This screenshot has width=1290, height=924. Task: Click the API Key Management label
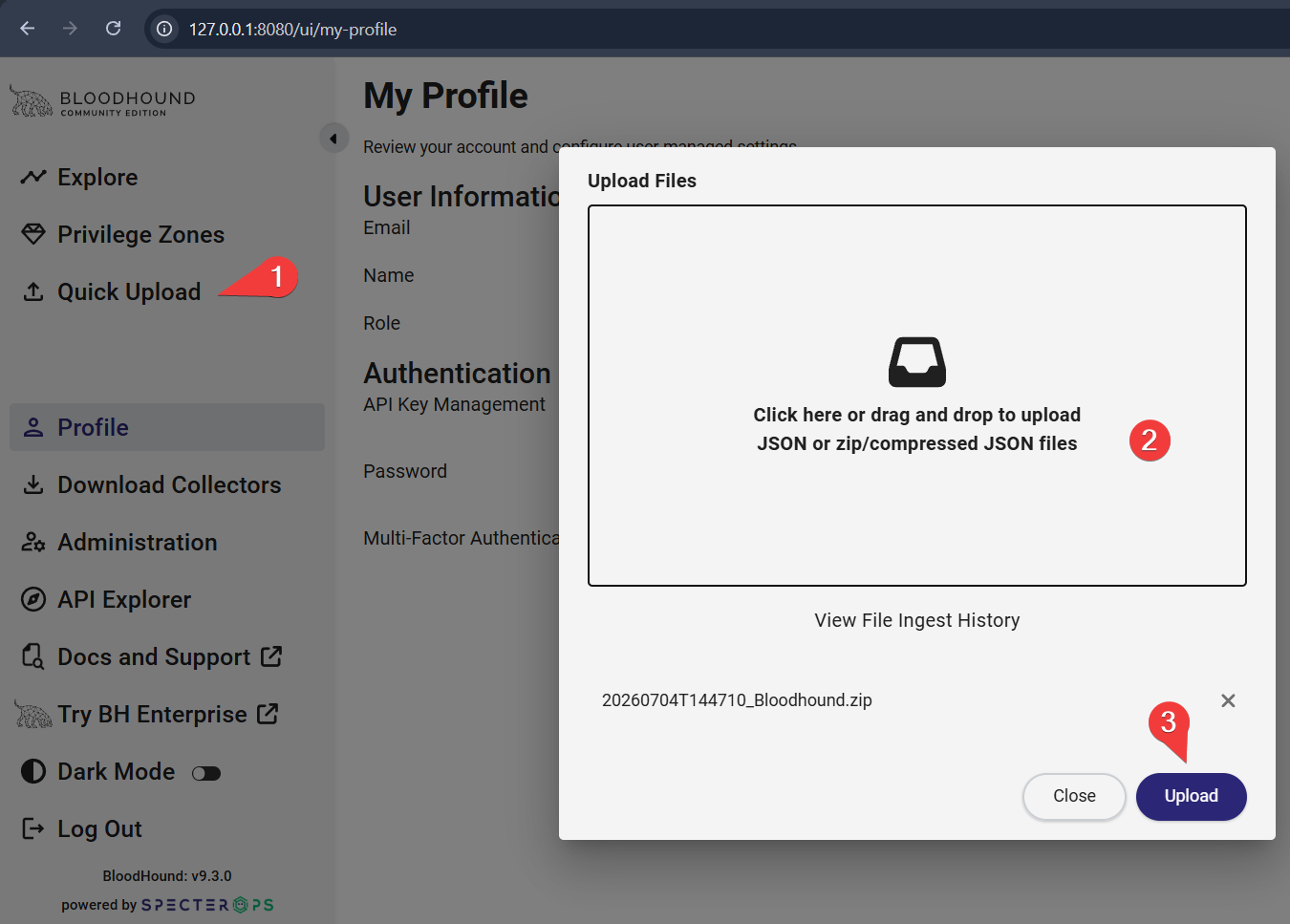point(454,404)
